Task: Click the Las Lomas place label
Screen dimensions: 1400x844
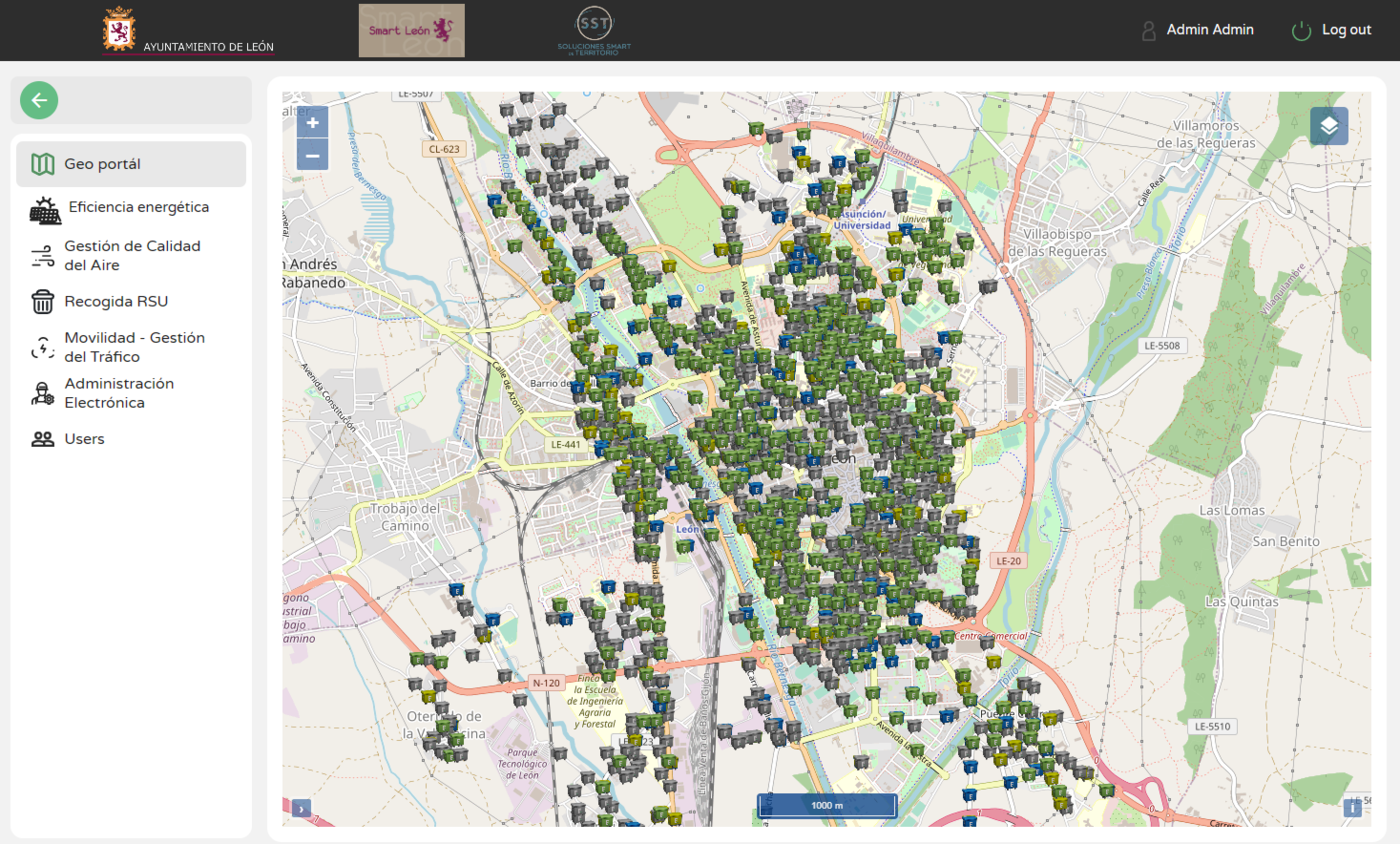Action: [x=1233, y=510]
